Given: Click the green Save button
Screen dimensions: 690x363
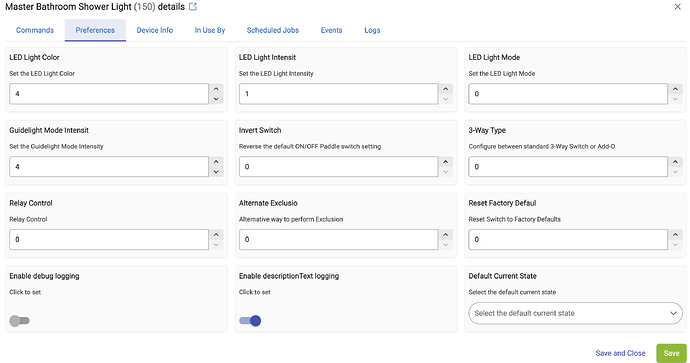Looking at the screenshot, I should (x=671, y=353).
